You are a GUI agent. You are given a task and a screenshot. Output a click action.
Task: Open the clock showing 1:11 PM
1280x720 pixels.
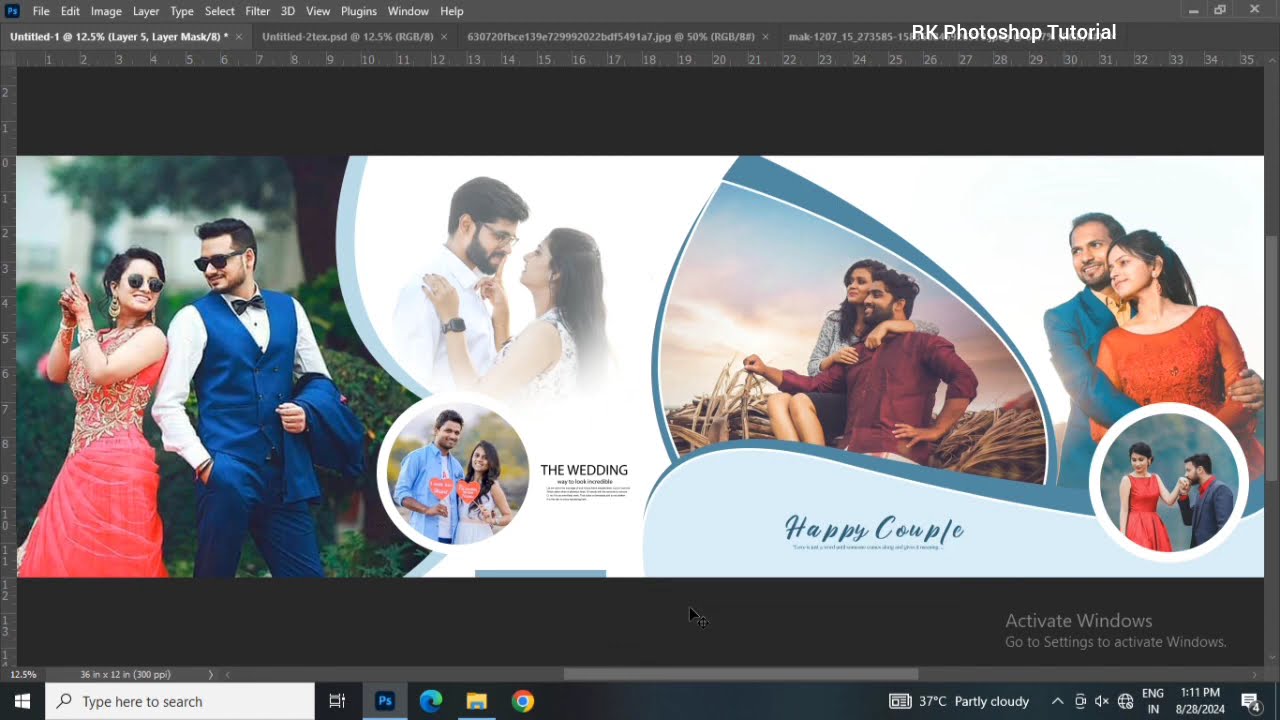point(1200,701)
